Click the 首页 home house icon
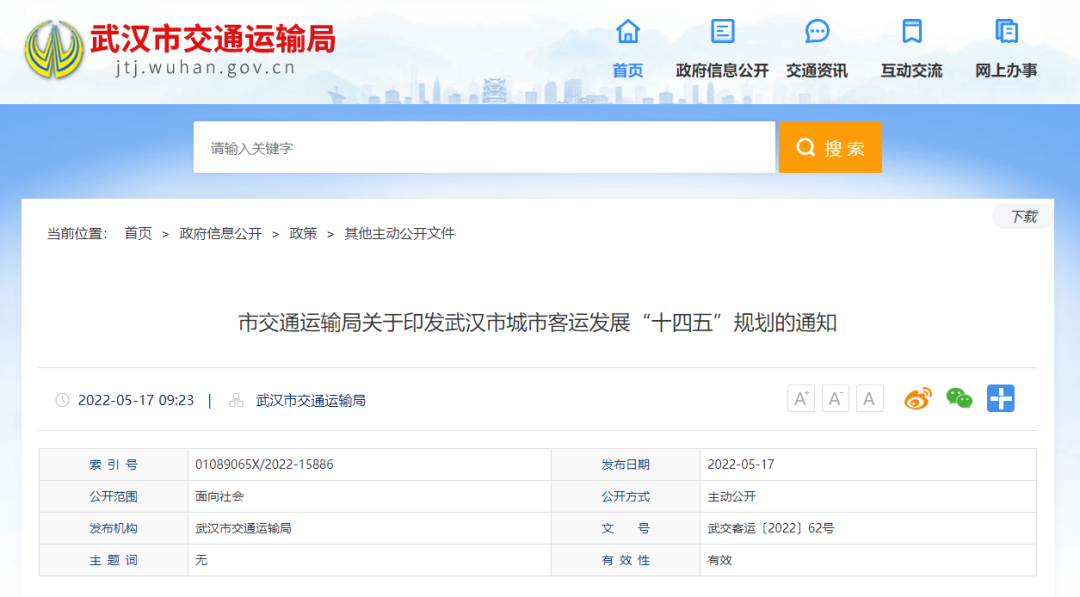The image size is (1080, 597). click(627, 31)
